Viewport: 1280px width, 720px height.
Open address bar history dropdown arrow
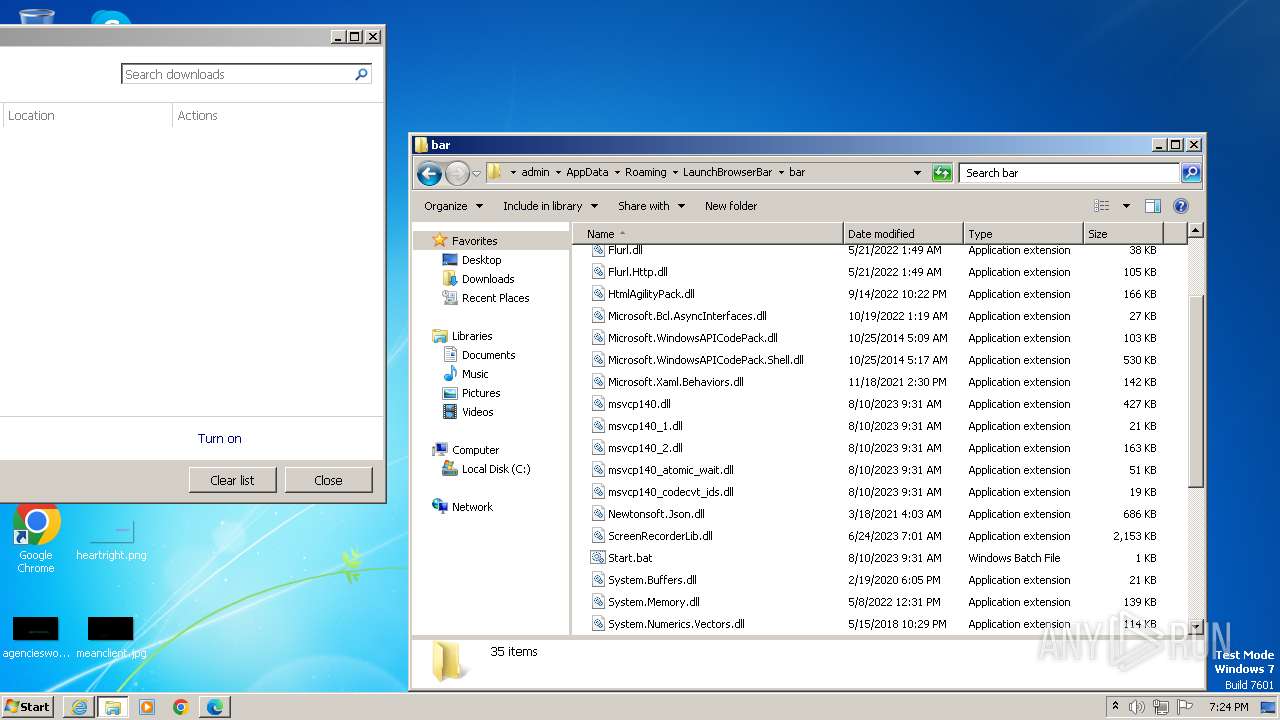(x=917, y=173)
